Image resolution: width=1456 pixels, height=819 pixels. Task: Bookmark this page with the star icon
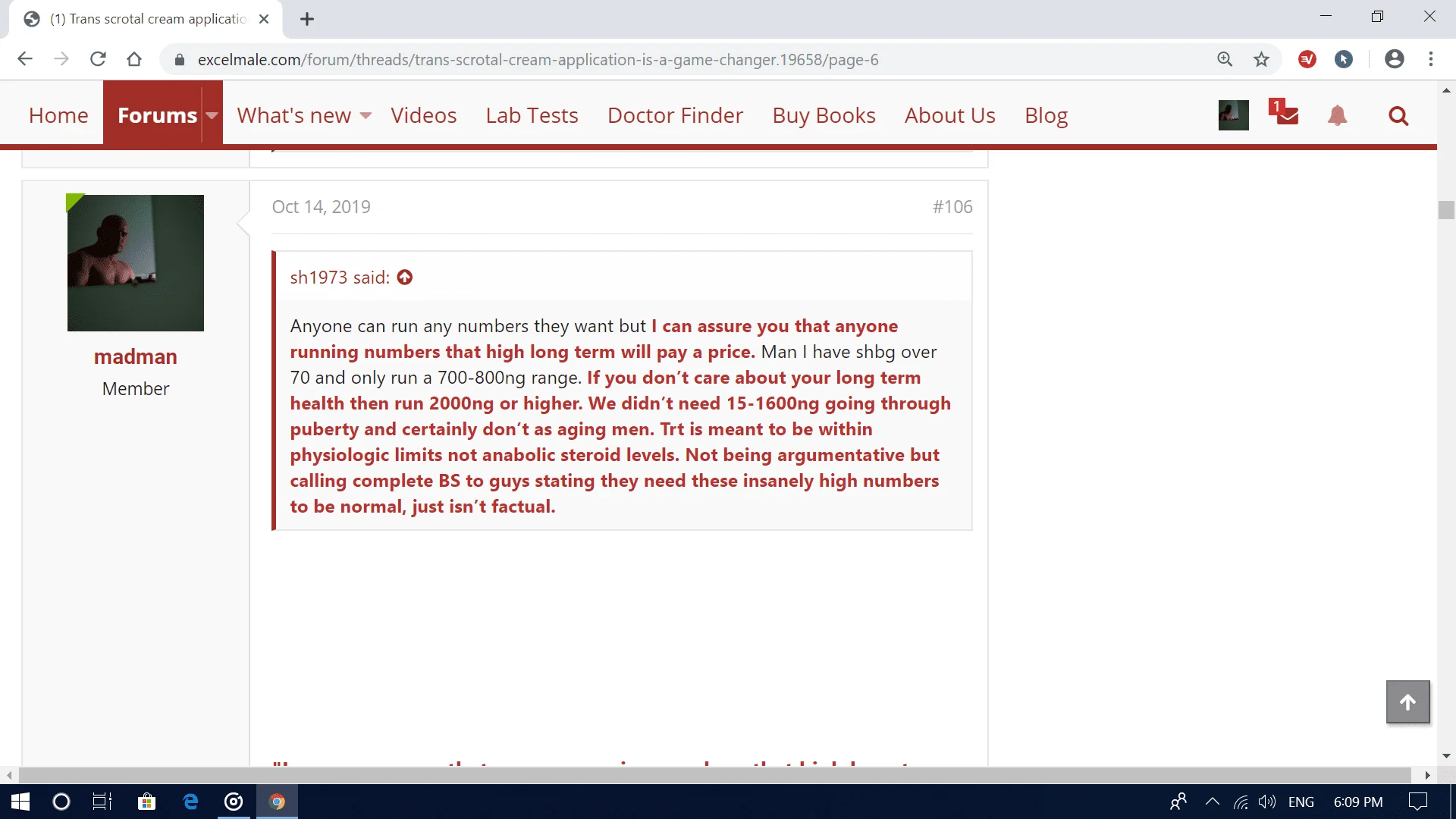pos(1261,59)
